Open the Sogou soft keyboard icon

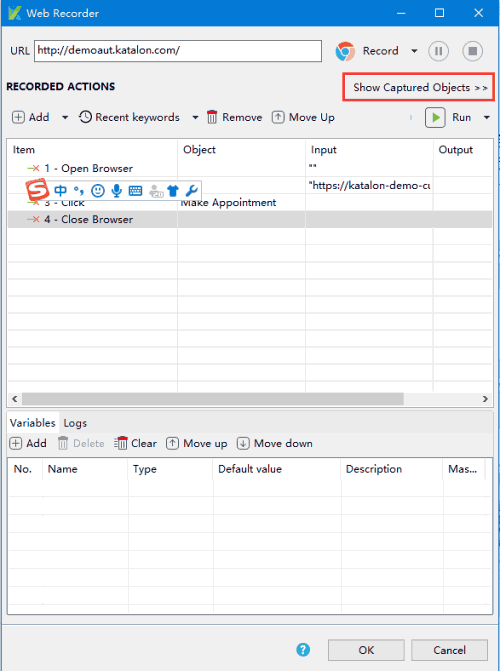tap(135, 190)
